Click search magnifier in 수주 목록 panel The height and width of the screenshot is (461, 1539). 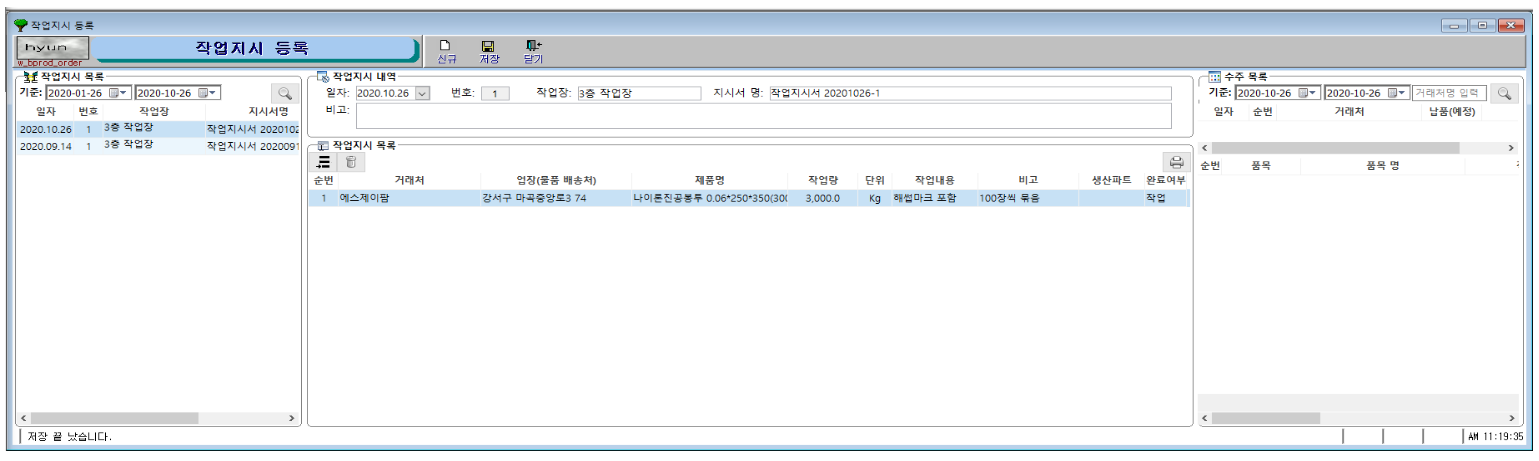(x=1503, y=93)
